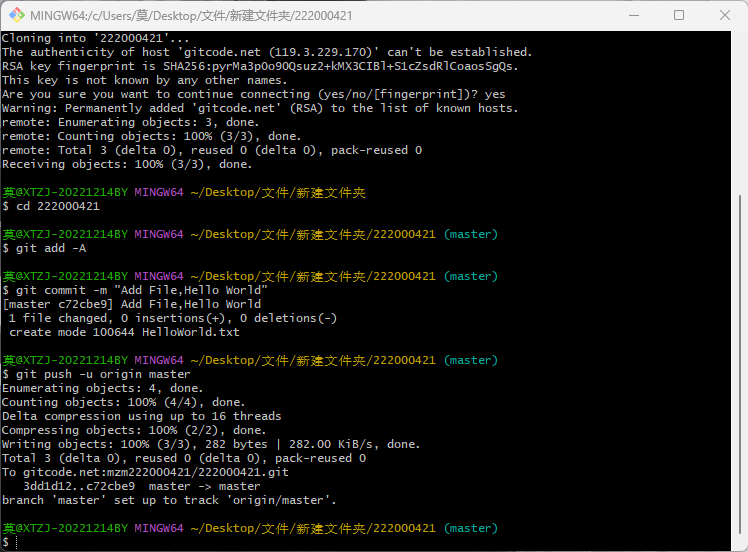Click the "Cloning into '222000421'..." line

[x=95, y=38]
